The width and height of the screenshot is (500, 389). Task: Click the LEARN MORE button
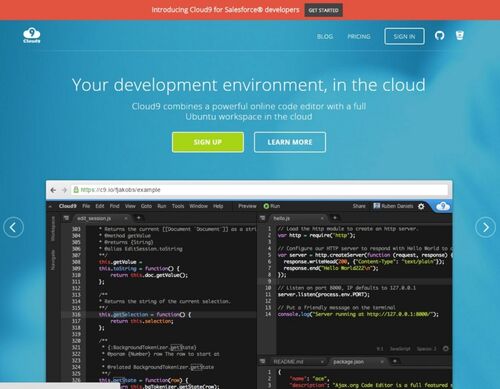click(x=290, y=142)
